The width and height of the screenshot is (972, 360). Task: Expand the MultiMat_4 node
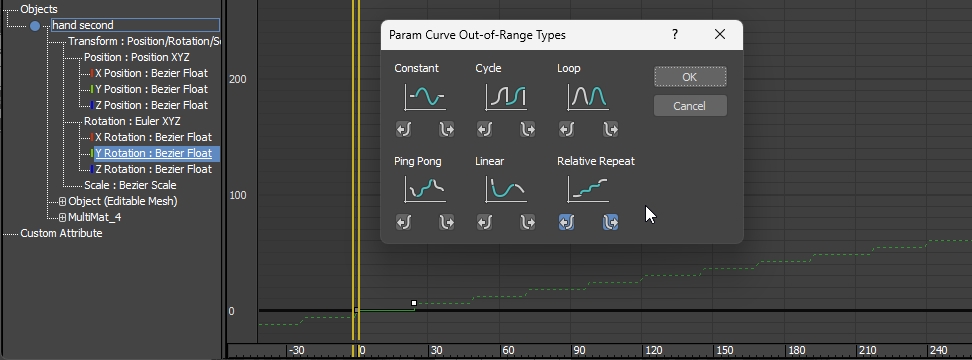click(62, 217)
